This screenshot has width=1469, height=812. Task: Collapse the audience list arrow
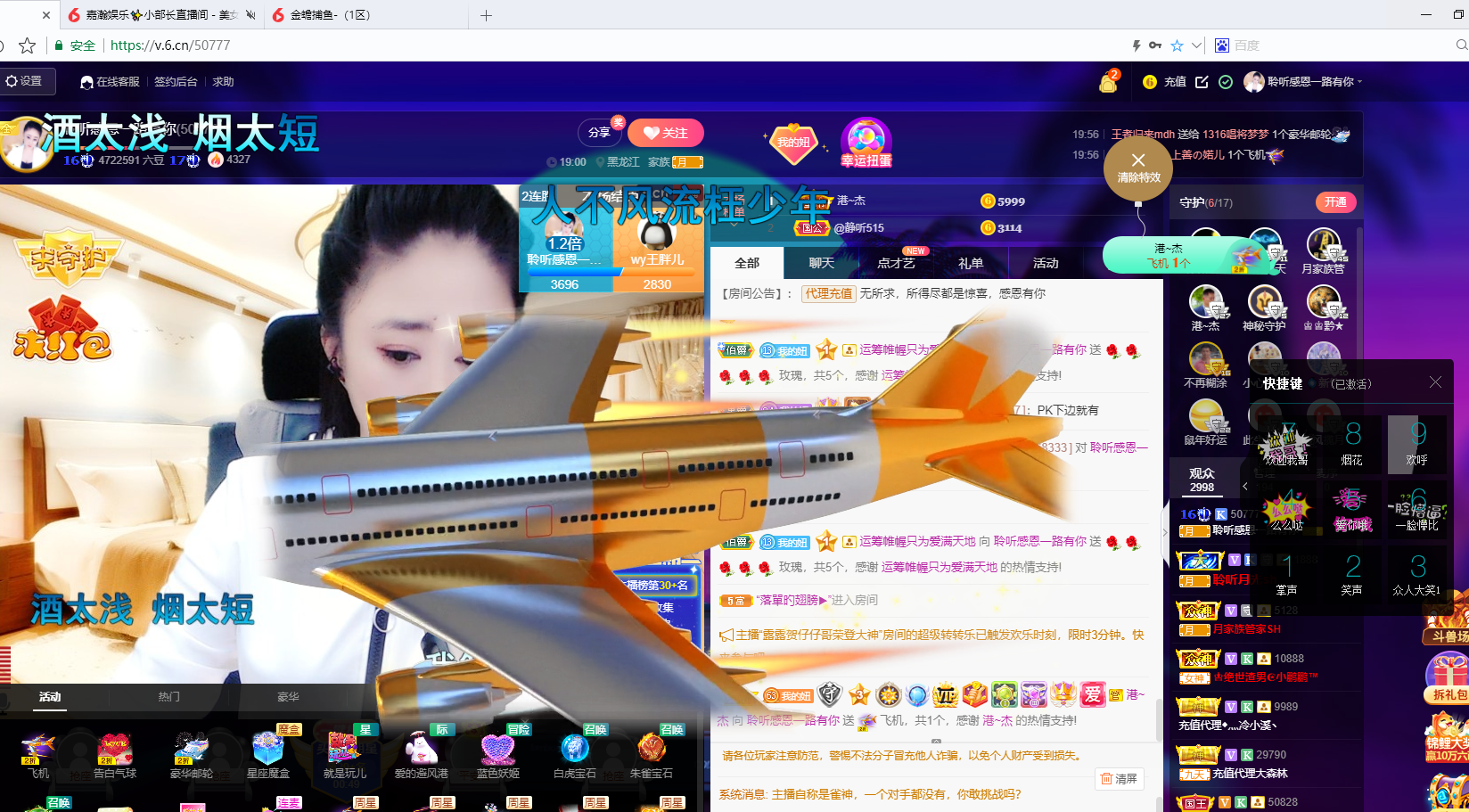pos(1245,486)
